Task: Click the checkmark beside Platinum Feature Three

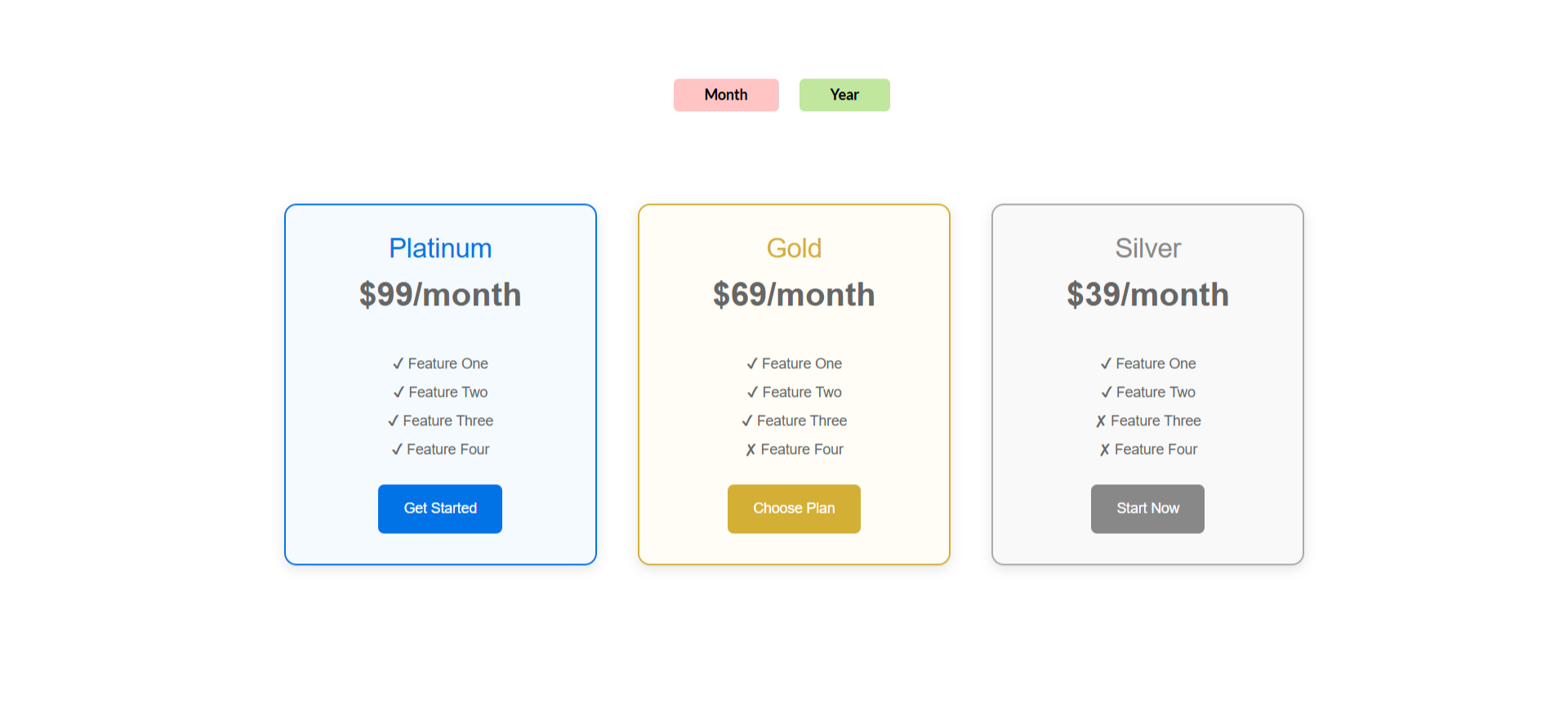Action: (393, 421)
